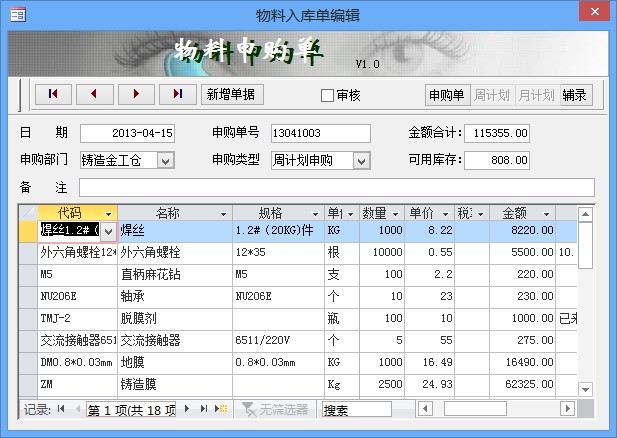Click the amount cell 62325.00

coord(522,385)
